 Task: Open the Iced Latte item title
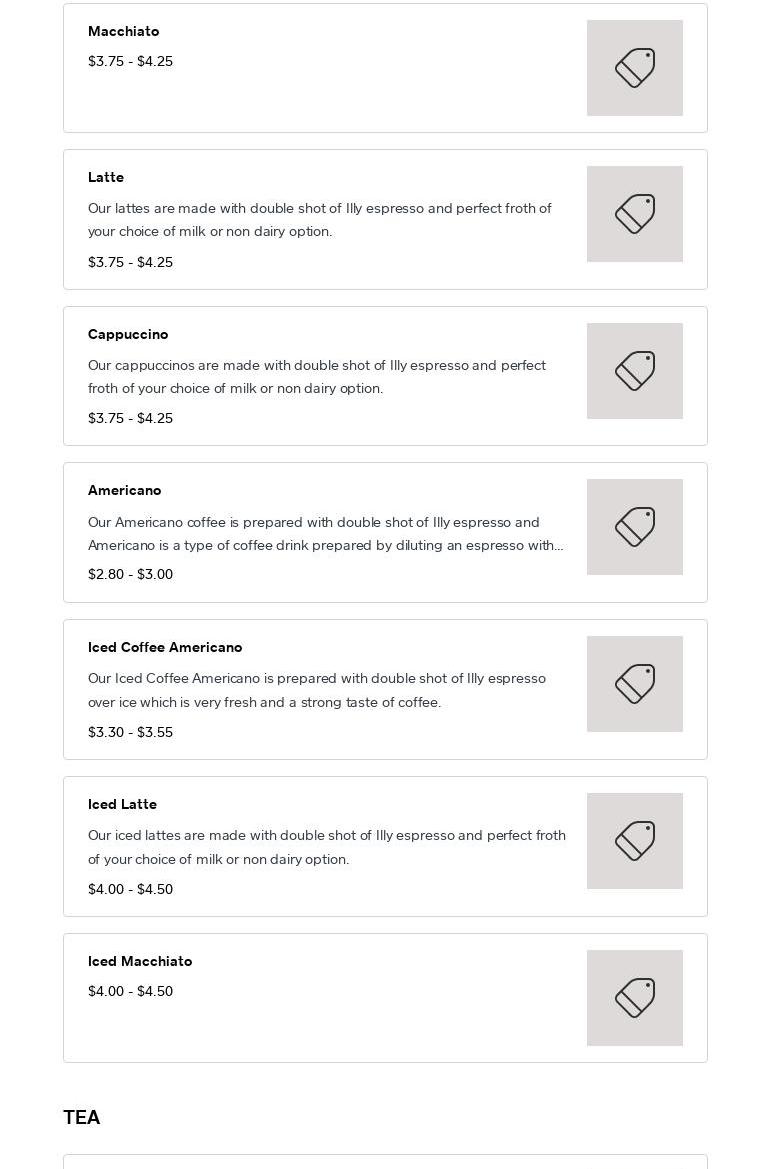[x=122, y=804]
